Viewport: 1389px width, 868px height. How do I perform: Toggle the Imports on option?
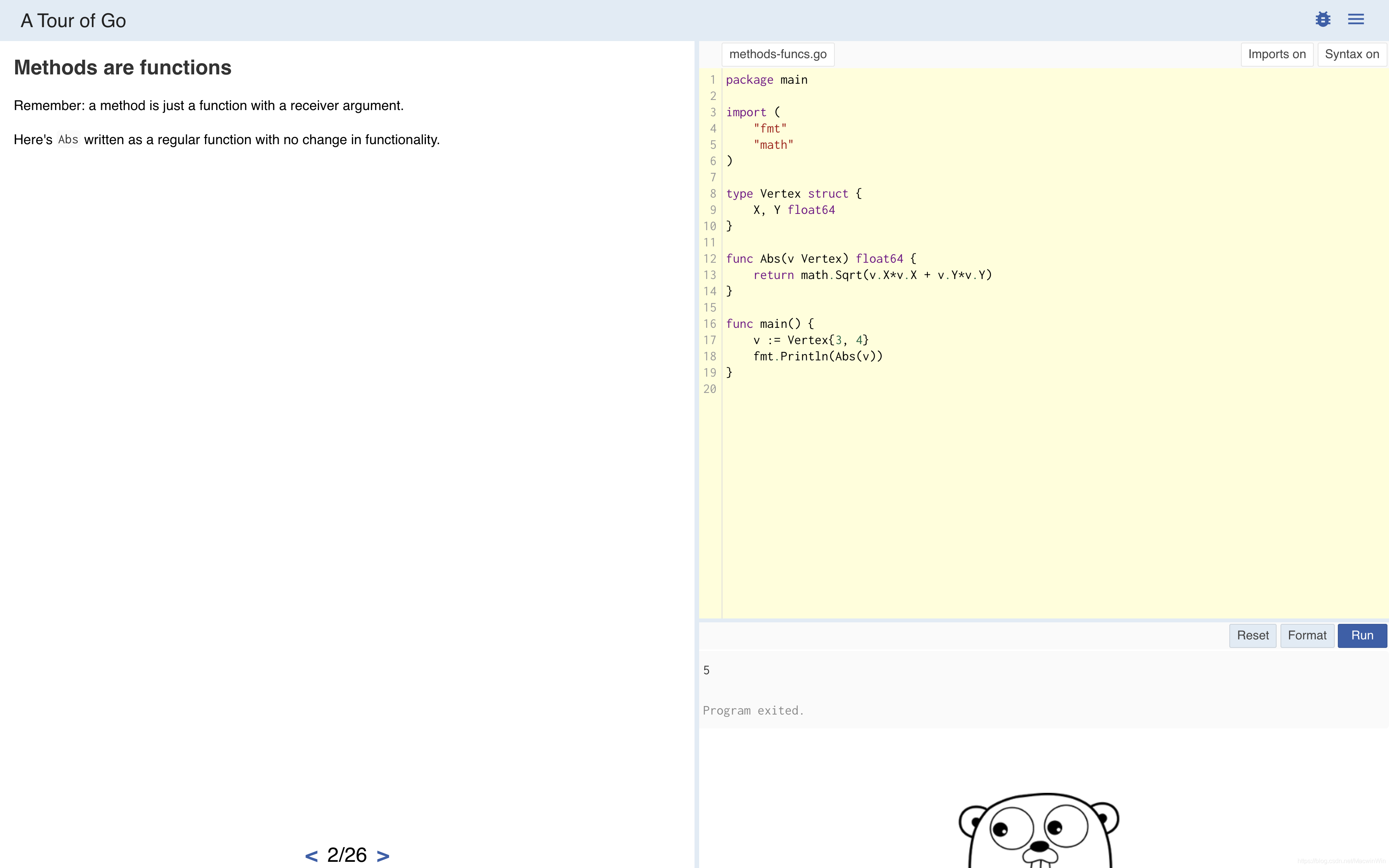click(1277, 55)
